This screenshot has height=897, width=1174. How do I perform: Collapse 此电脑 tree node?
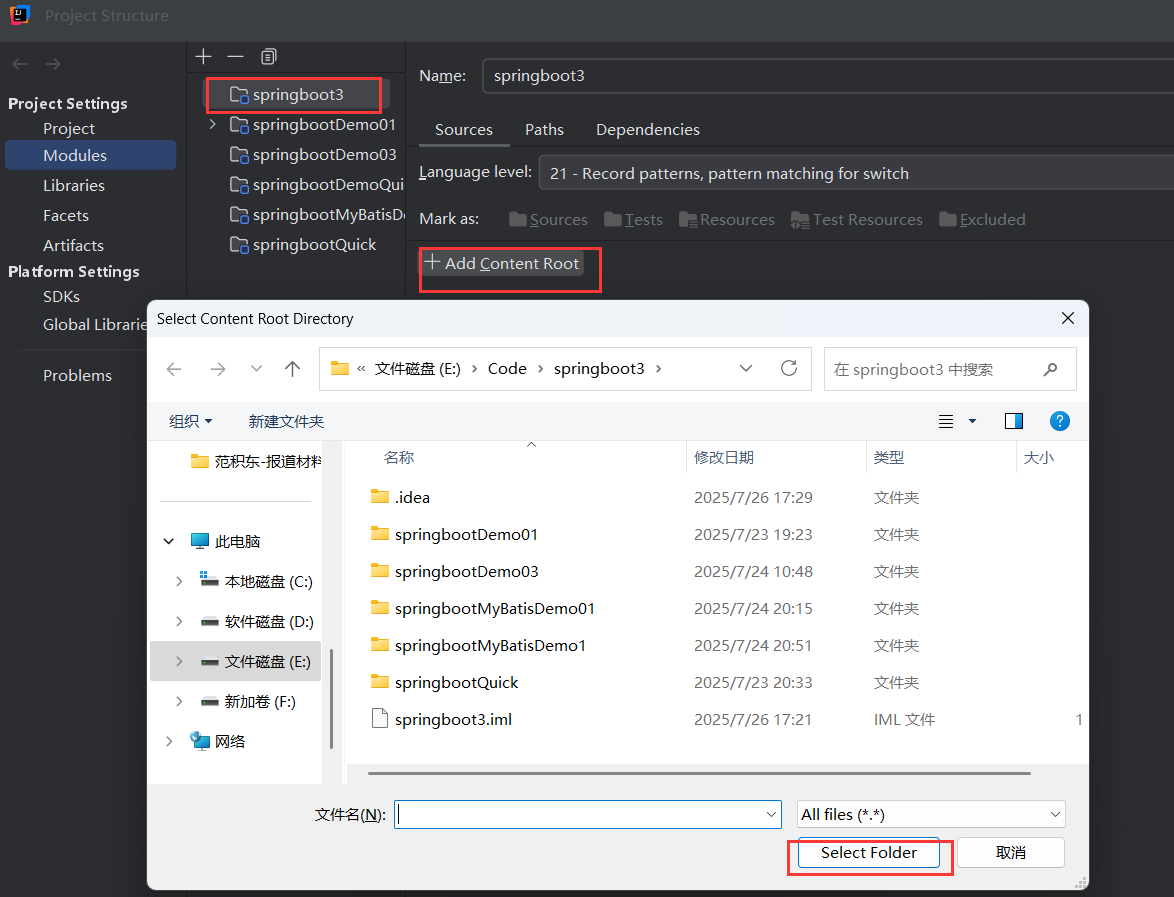click(169, 541)
